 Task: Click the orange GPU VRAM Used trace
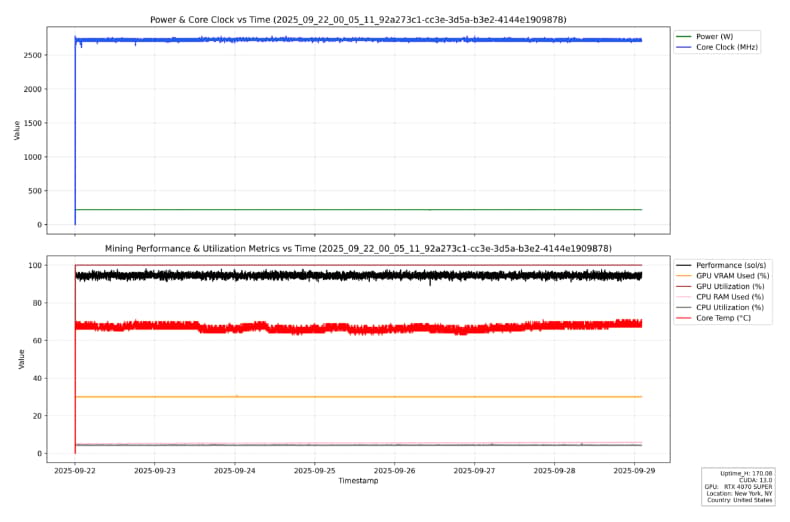(358, 397)
